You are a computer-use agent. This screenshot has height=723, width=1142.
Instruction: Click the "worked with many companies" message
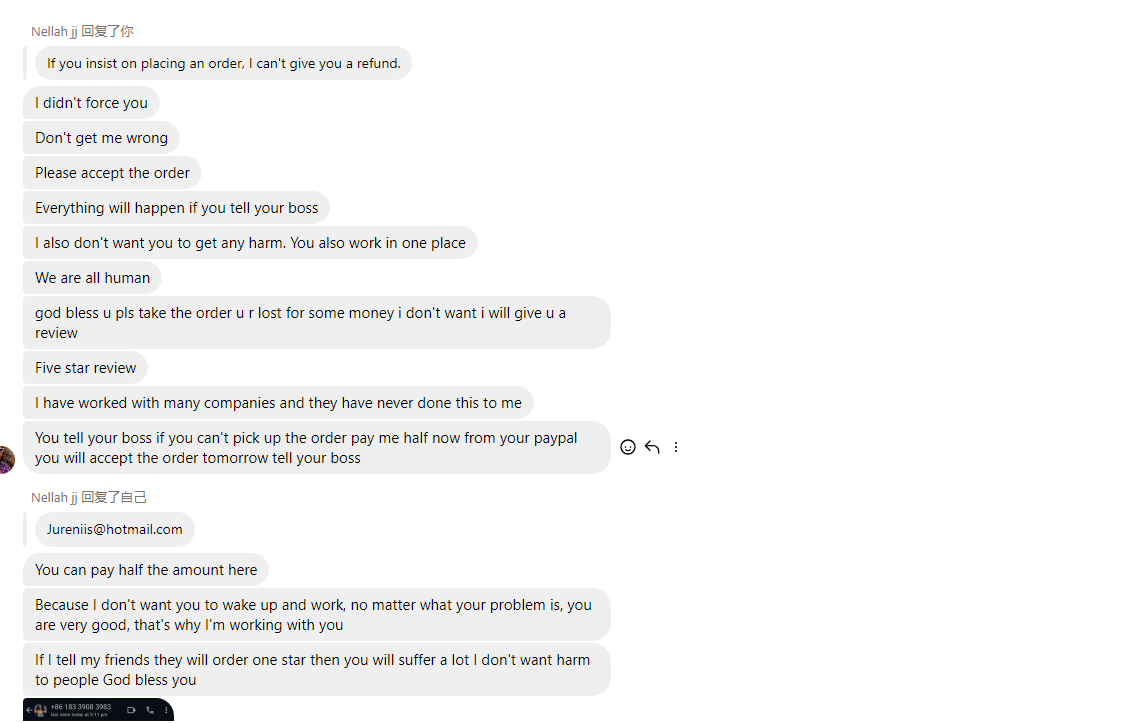[x=278, y=403]
